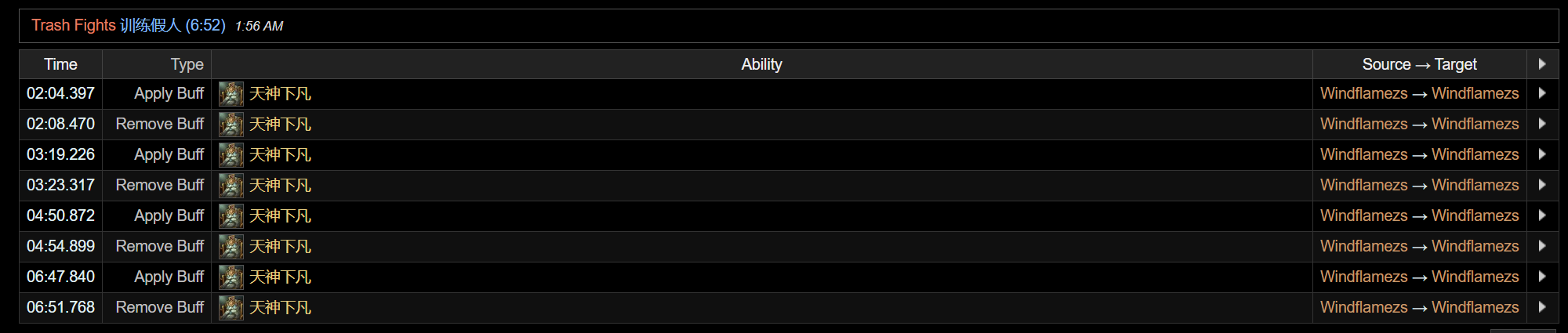Click ability icon in 06:51.768 row

click(x=230, y=308)
